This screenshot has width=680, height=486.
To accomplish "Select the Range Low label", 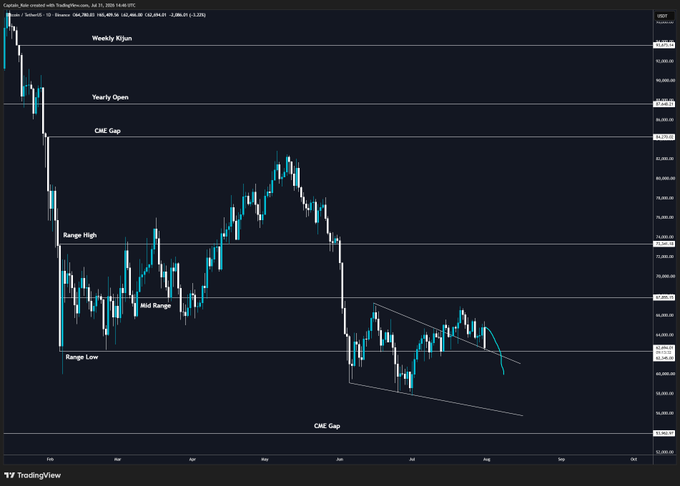I will [82, 357].
